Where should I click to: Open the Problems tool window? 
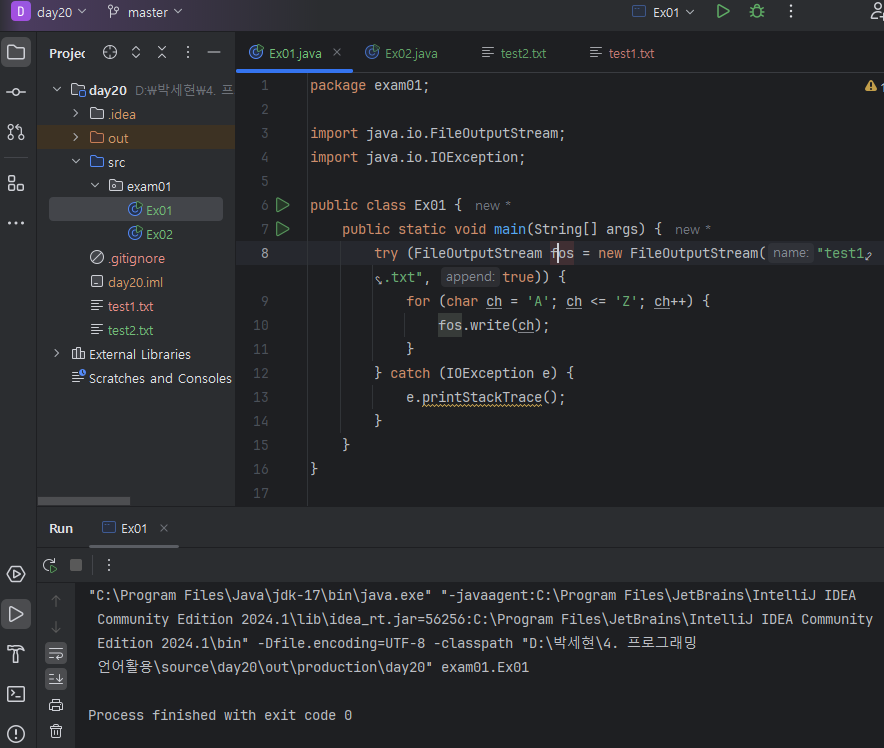pyautogui.click(x=16, y=733)
